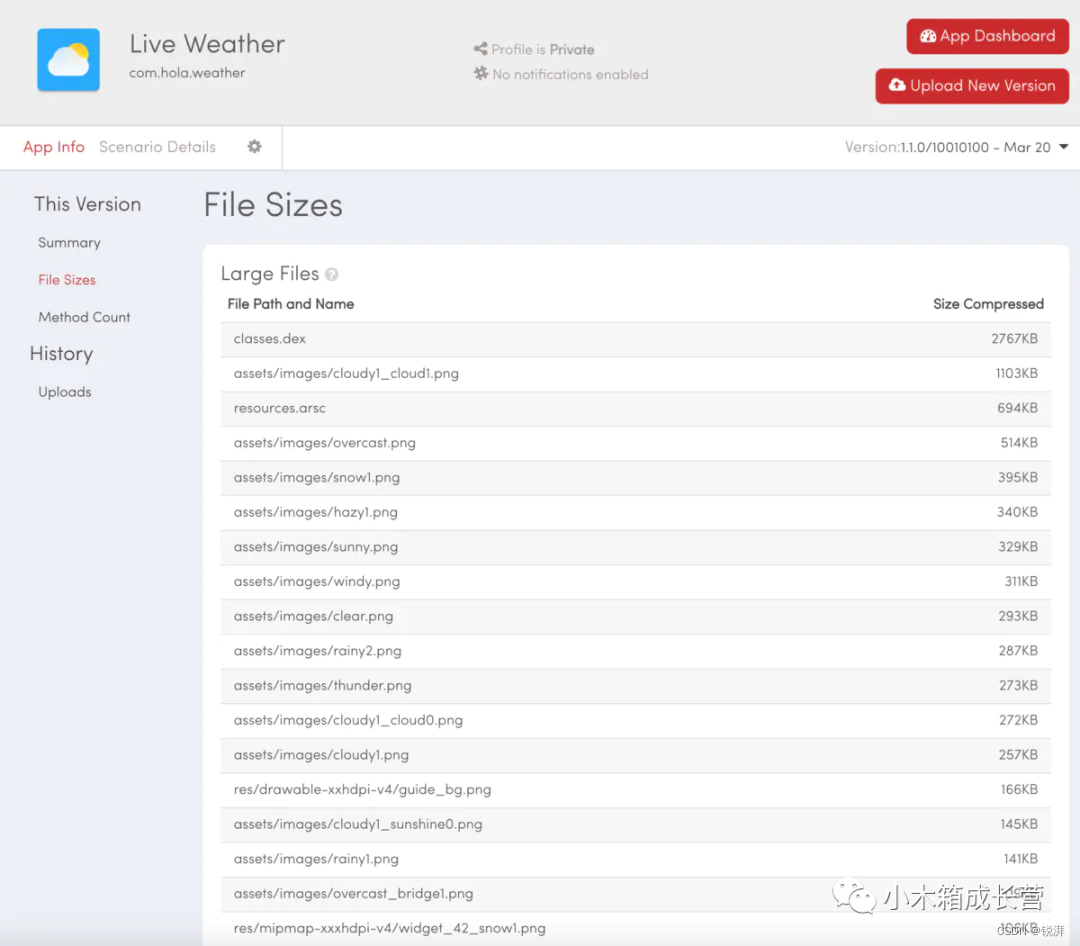Viewport: 1080px width, 946px height.
Task: Select the resources.arsc row
Action: coord(635,409)
